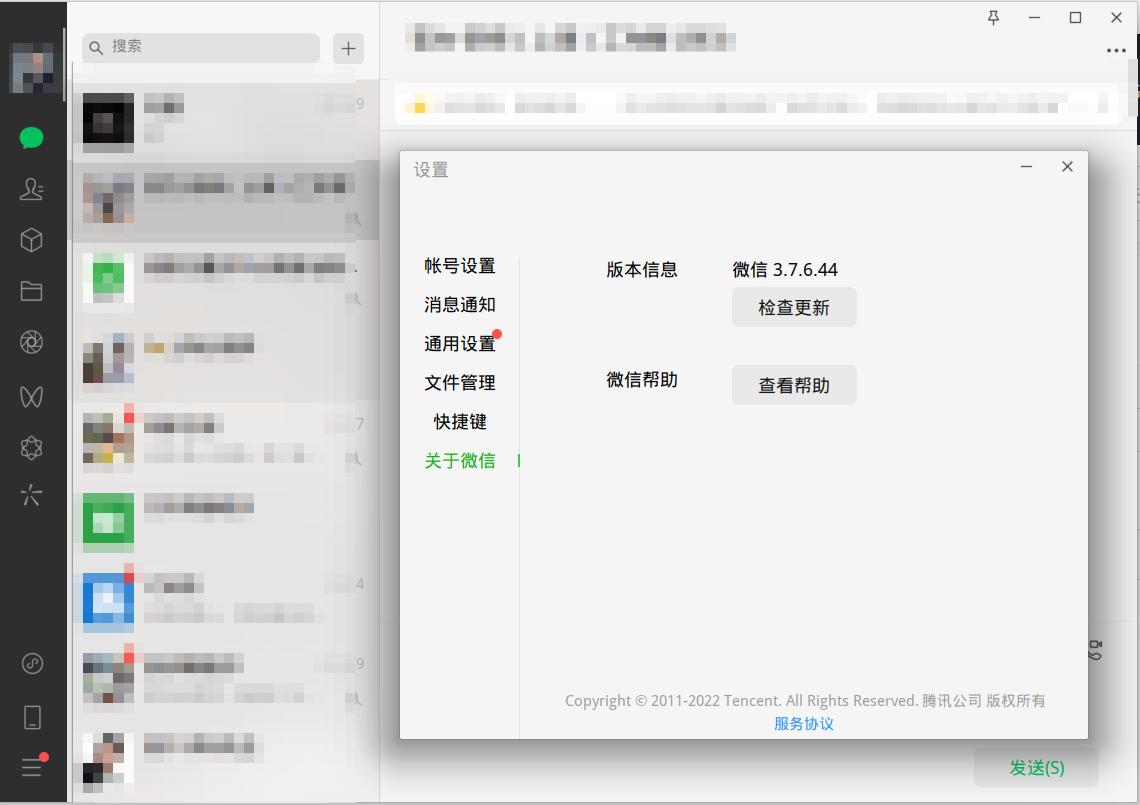Click 检查更新 to check for updates
This screenshot has height=805, width=1140.
(x=794, y=307)
